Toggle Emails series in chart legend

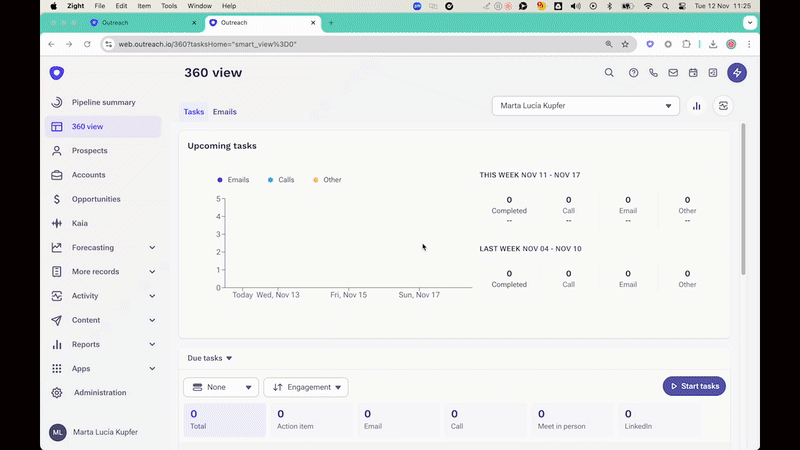233,180
